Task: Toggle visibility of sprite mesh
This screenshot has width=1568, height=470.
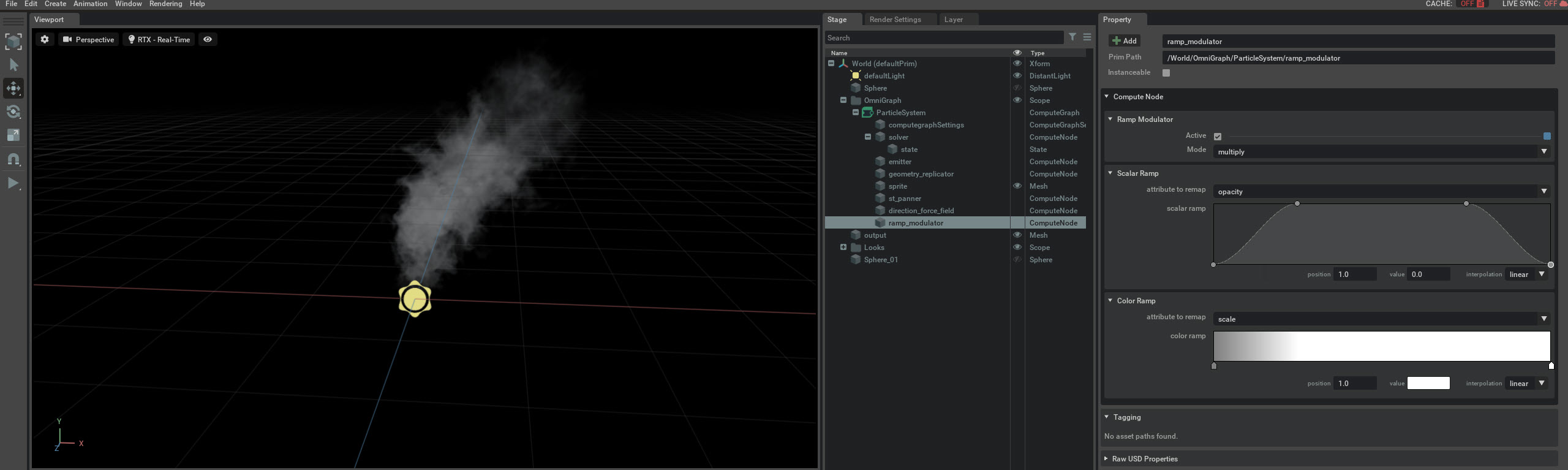Action: pyautogui.click(x=1017, y=186)
